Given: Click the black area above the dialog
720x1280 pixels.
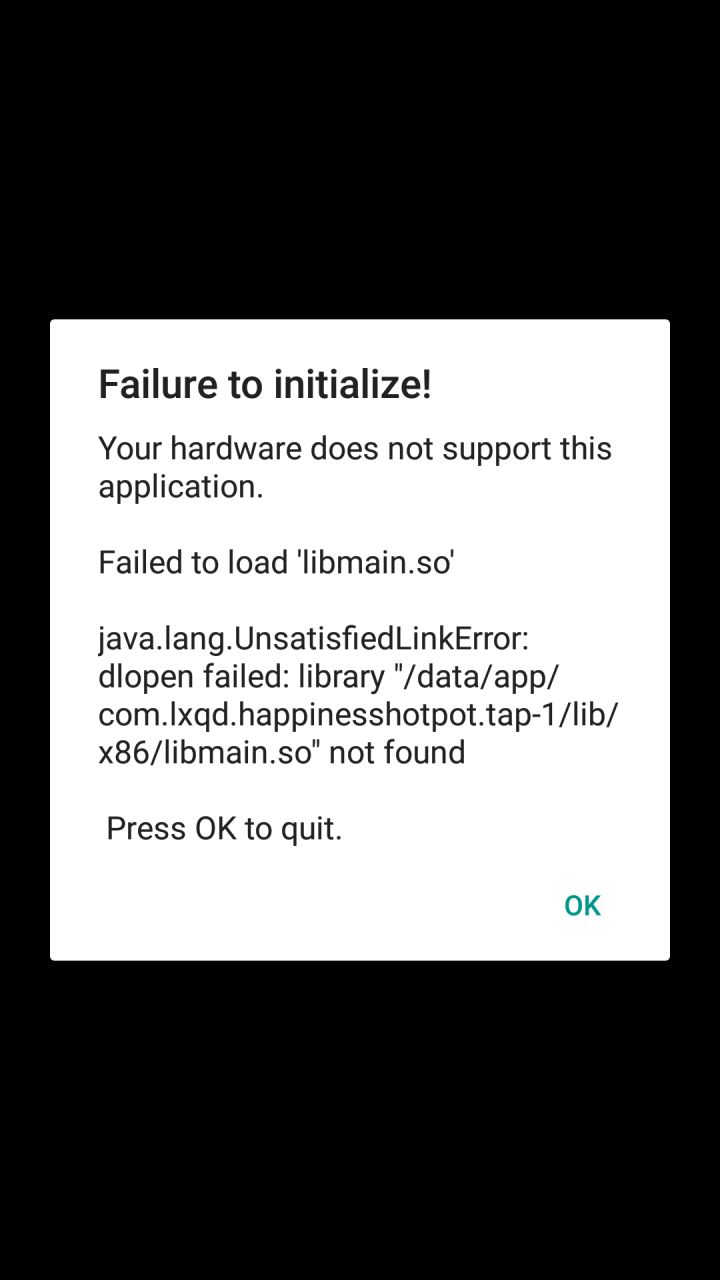Looking at the screenshot, I should [x=360, y=160].
